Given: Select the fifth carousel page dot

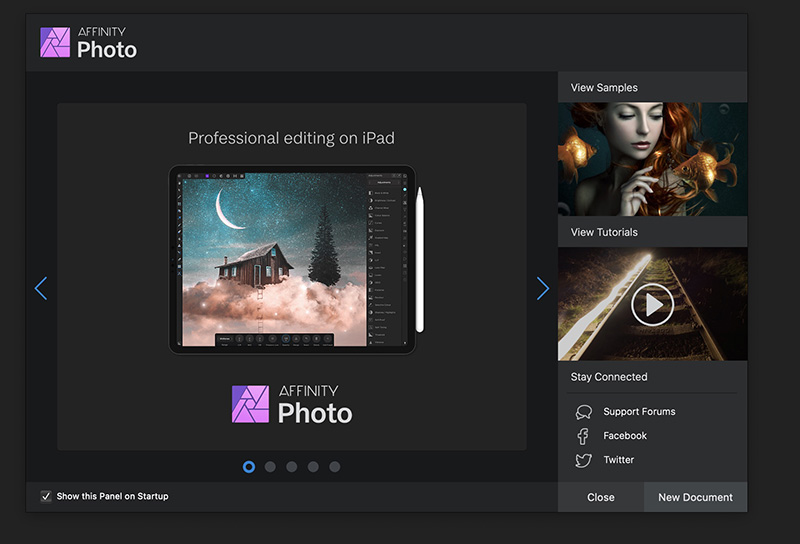Looking at the screenshot, I should (335, 467).
